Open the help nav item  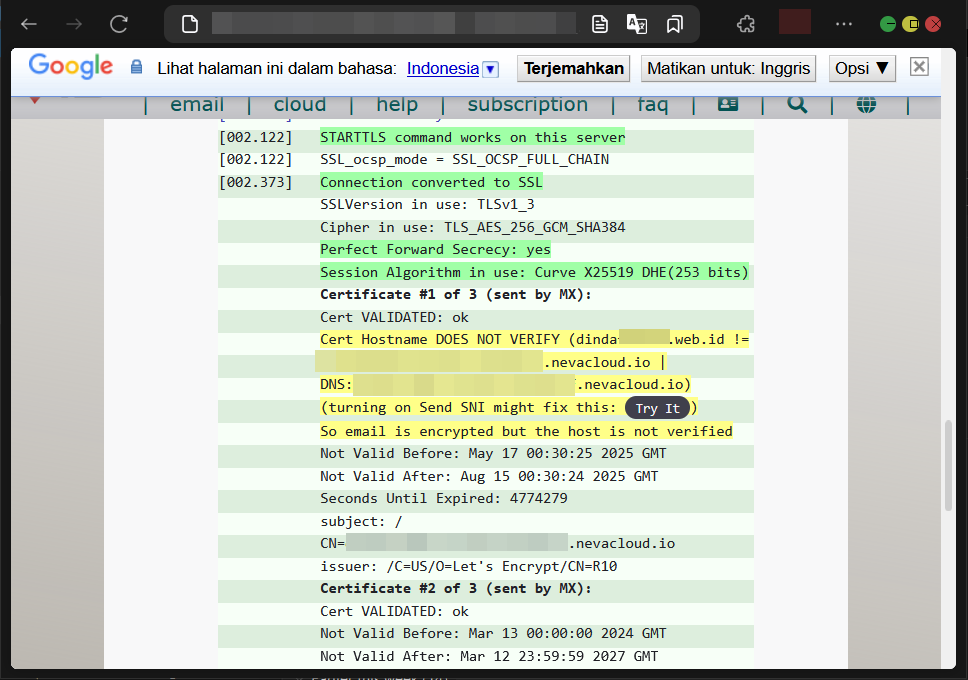pyautogui.click(x=397, y=104)
